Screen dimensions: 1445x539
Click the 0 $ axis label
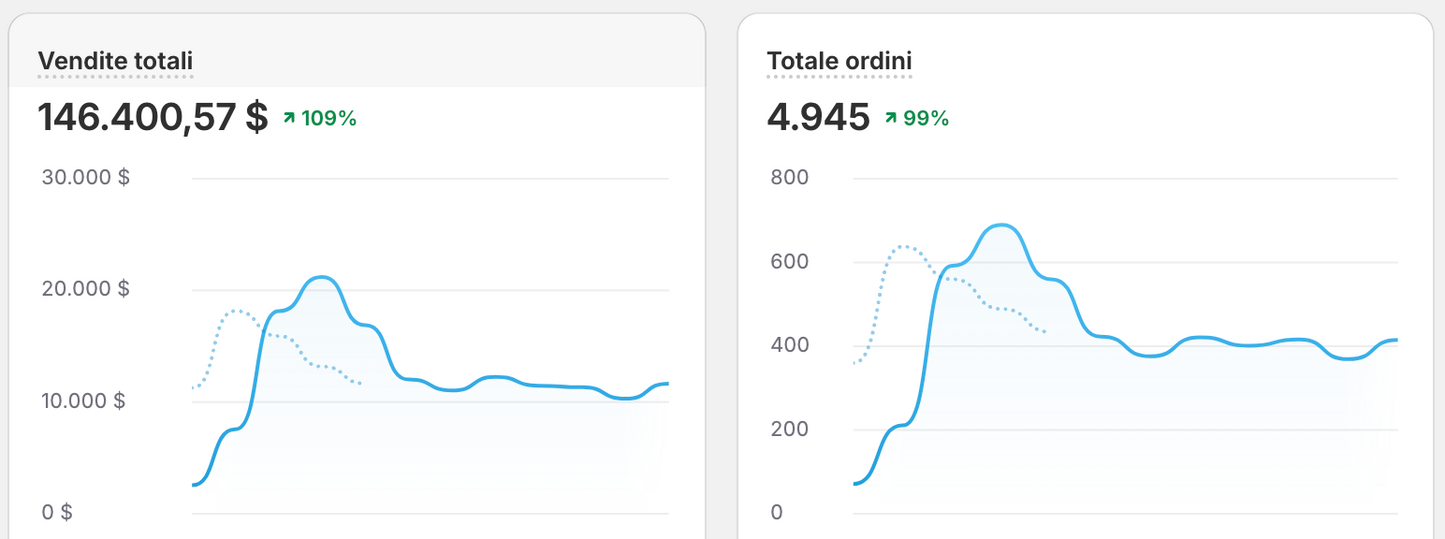[x=57, y=512]
